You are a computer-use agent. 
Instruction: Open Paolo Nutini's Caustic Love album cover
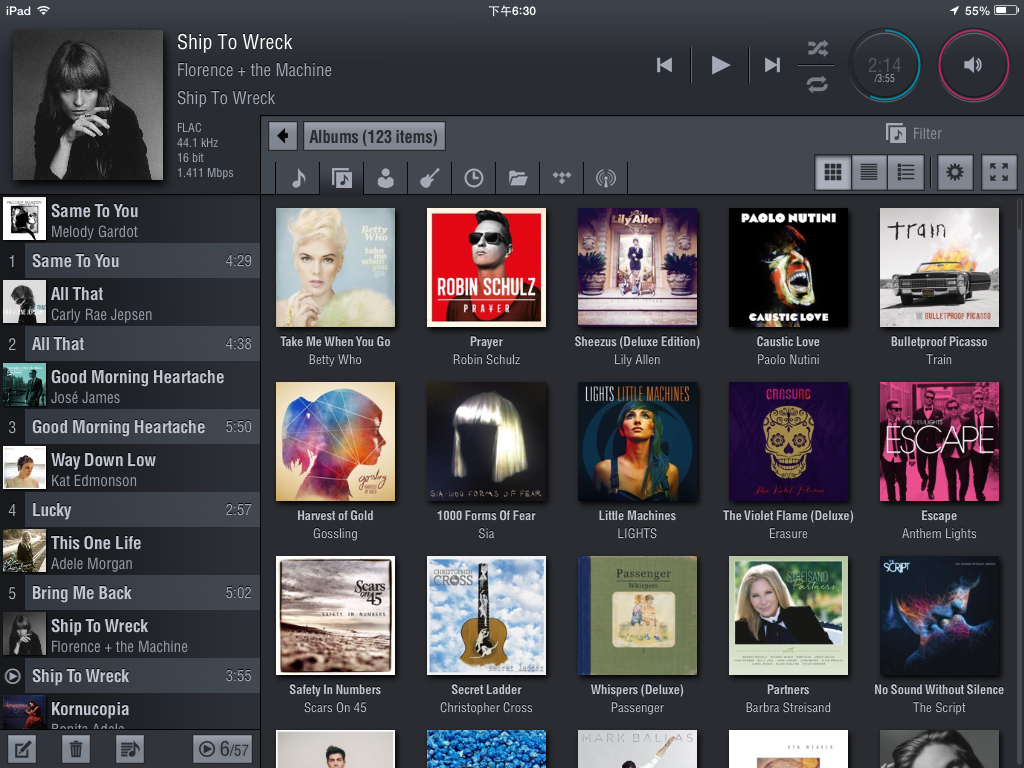[x=788, y=267]
